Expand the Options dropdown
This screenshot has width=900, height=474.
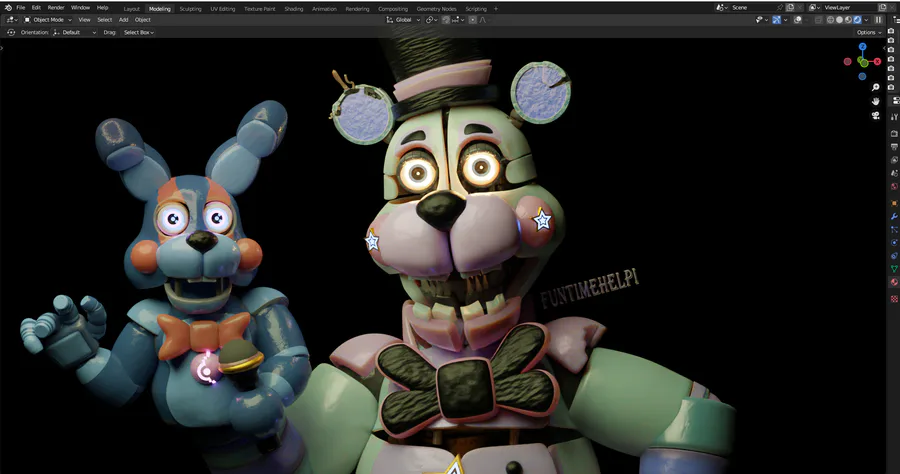click(x=869, y=32)
